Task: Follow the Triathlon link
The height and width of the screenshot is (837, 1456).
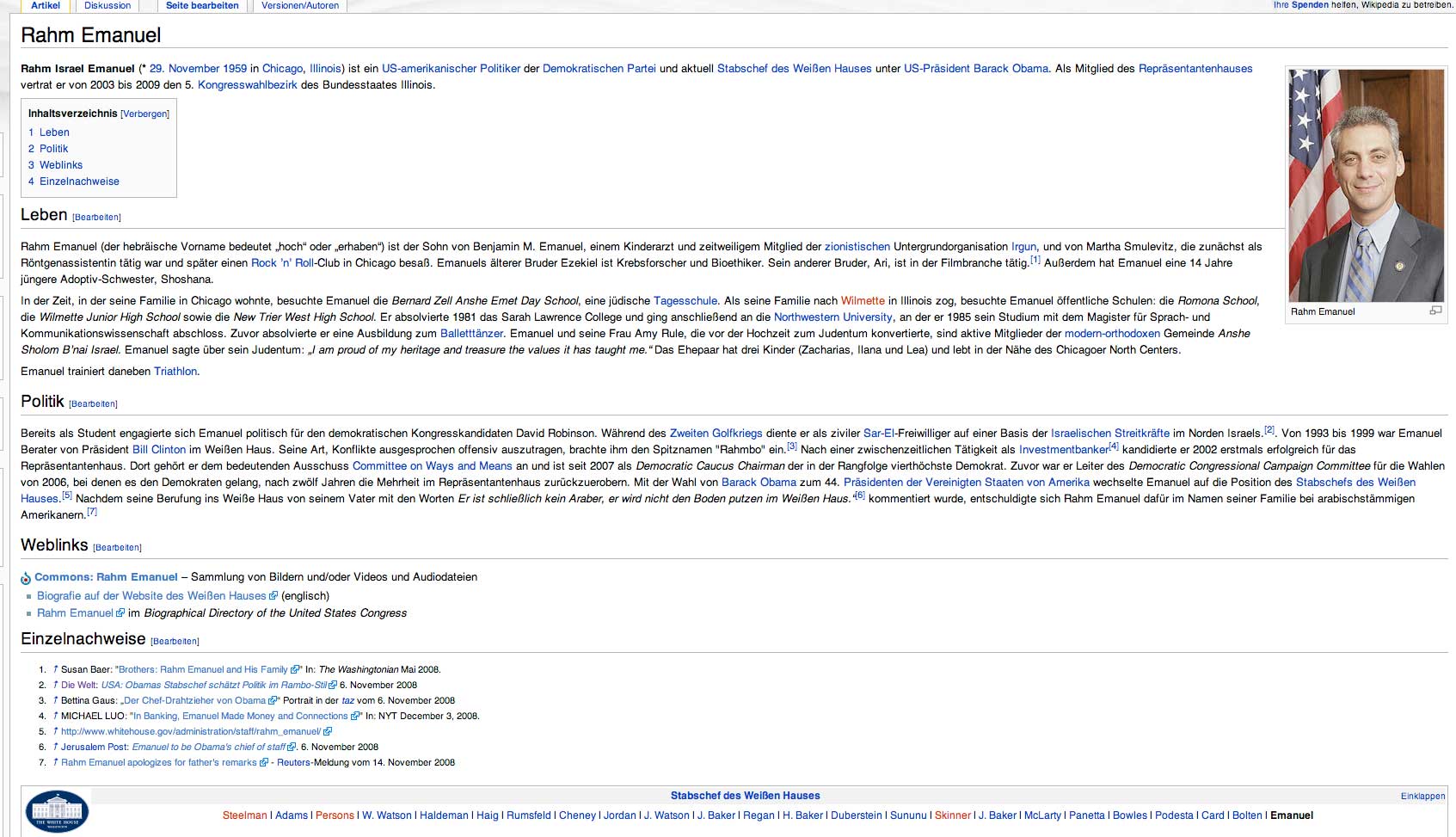Action: point(175,372)
